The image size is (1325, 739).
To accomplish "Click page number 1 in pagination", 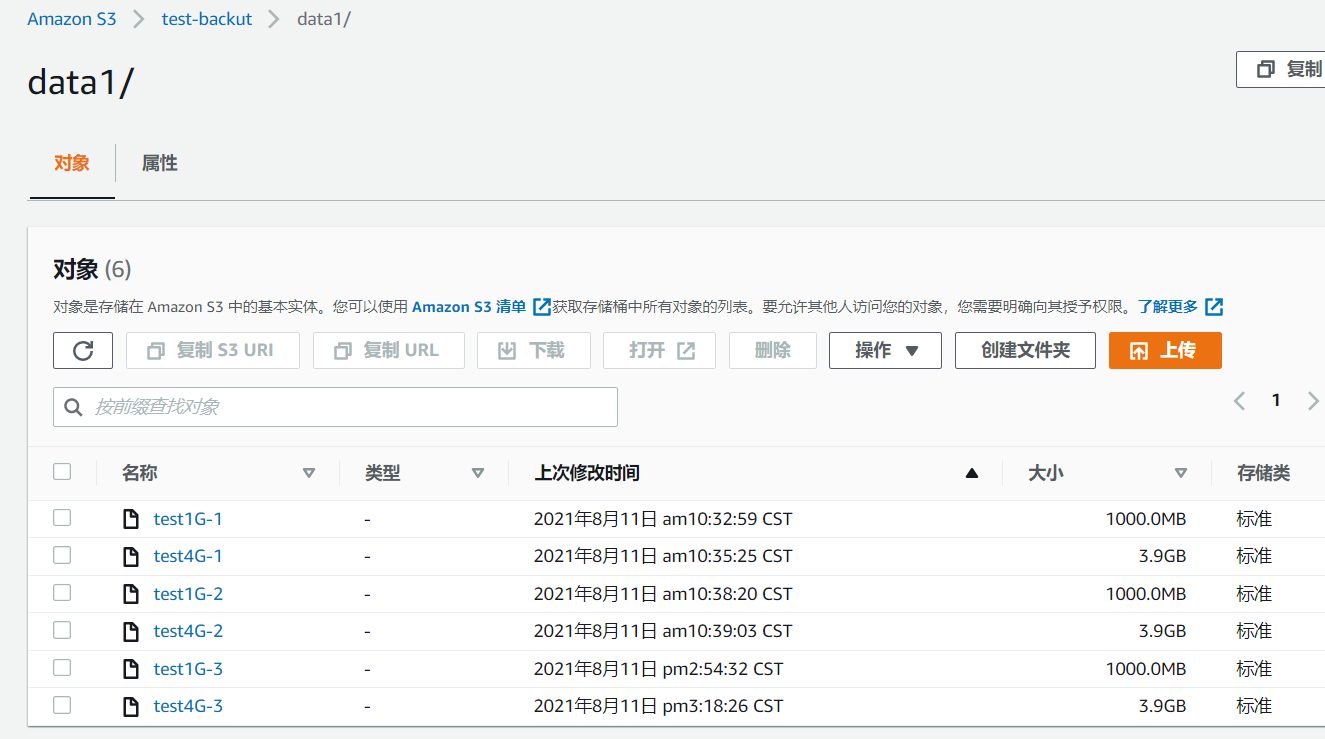I will point(1276,401).
